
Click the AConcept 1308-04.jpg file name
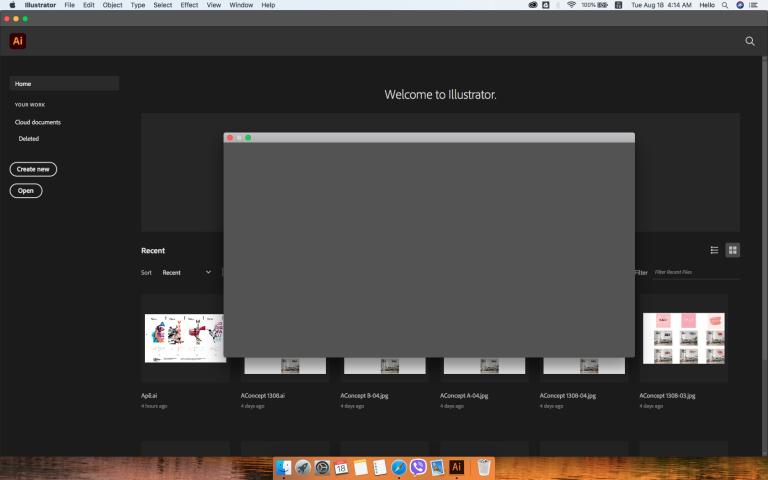click(568, 395)
